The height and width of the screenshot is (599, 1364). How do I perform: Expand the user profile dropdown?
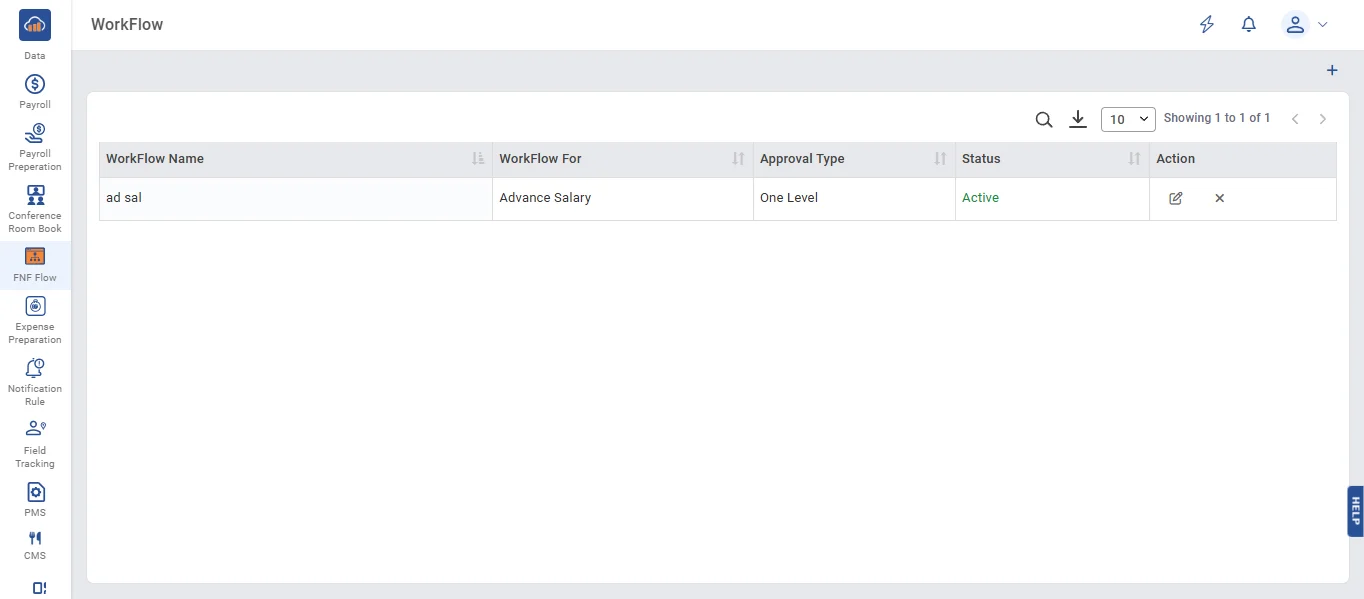coord(1304,25)
